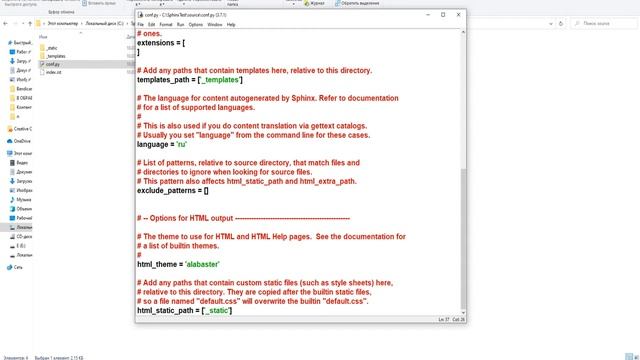Click the html_theme = 'alabaster' line

pos(178,264)
